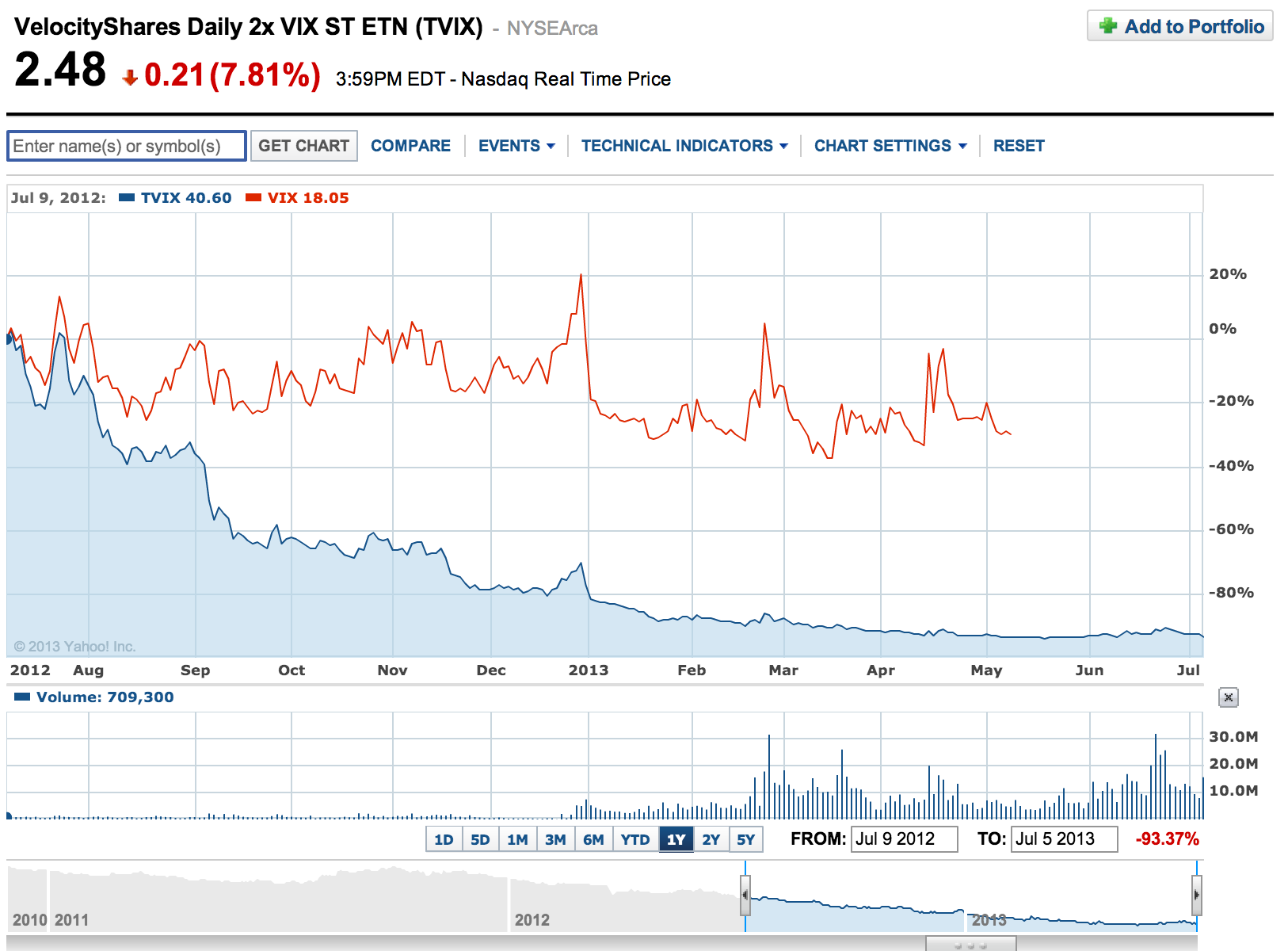Screen dimensions: 1288x951
Task: Expand the TECHNICAL INDICATORS dropdown
Action: (684, 146)
